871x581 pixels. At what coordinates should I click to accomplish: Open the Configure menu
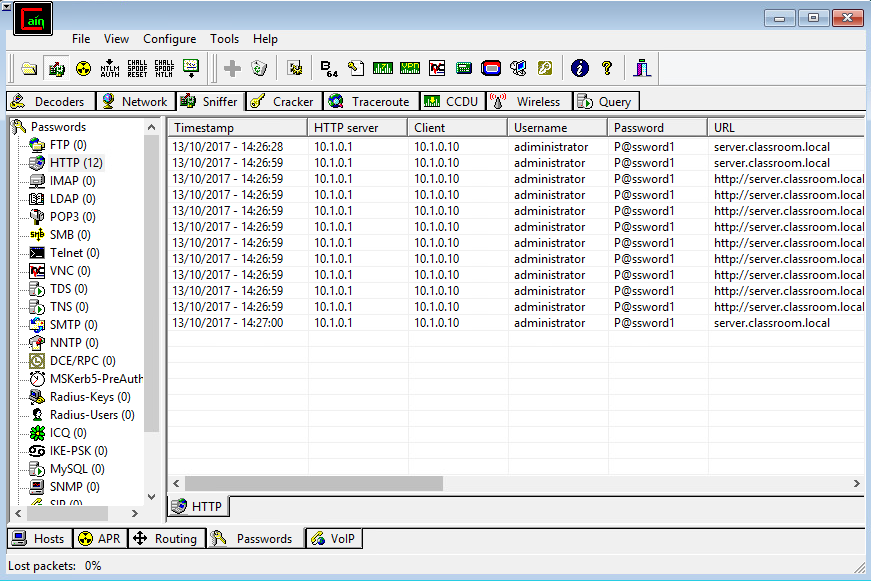[x=169, y=39]
